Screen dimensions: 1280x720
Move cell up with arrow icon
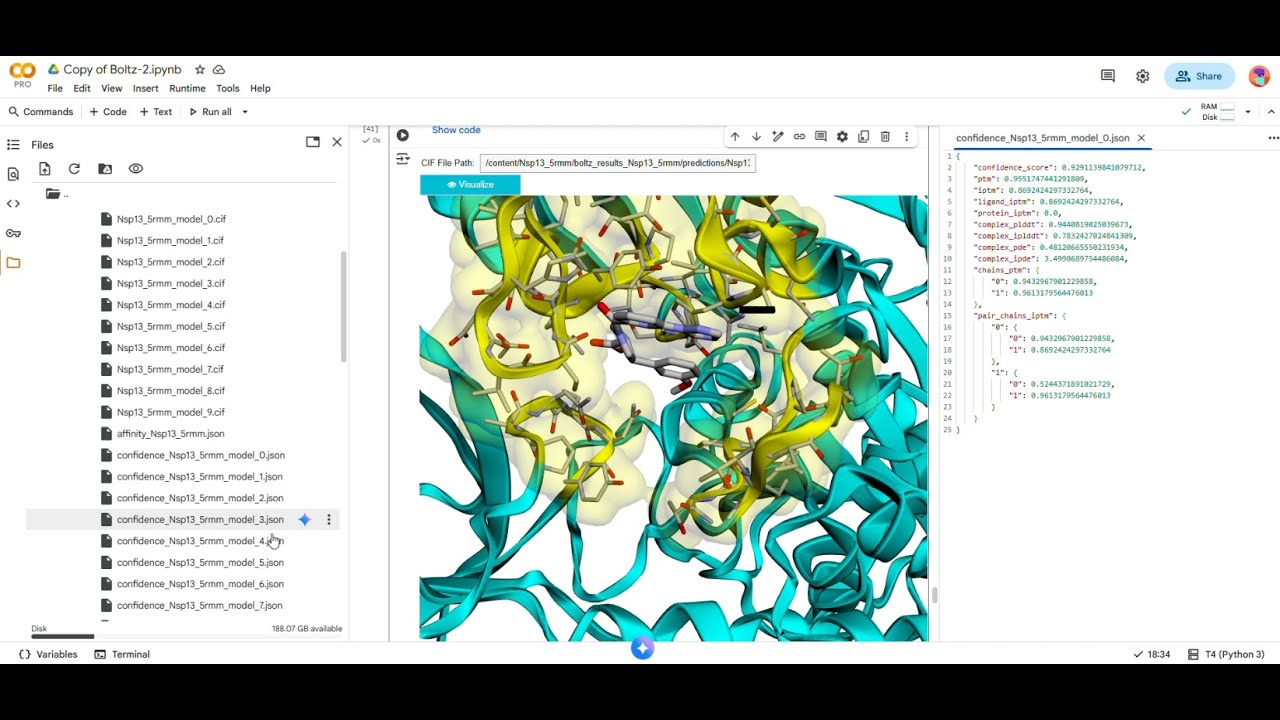(x=735, y=137)
